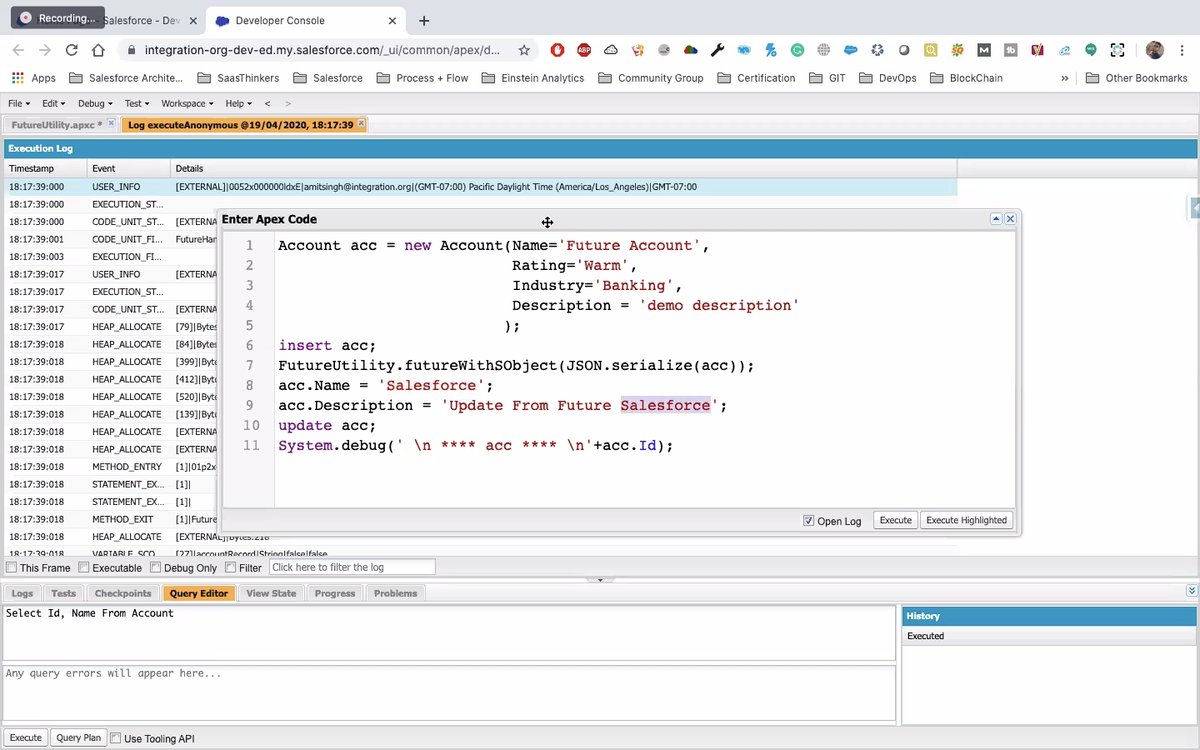Switch to the Developer Console browser tab
Viewport: 1200px width, 750px height.
coord(304,20)
